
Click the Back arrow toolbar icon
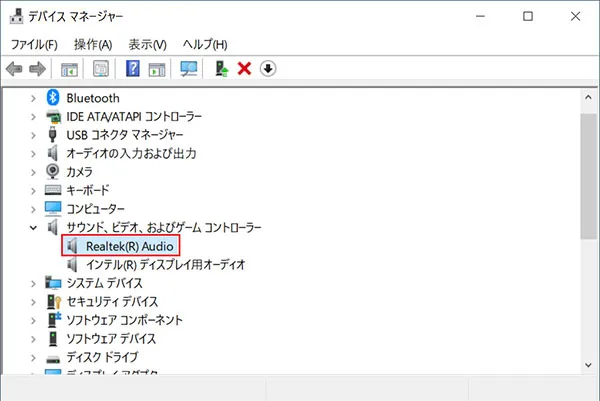point(14,69)
